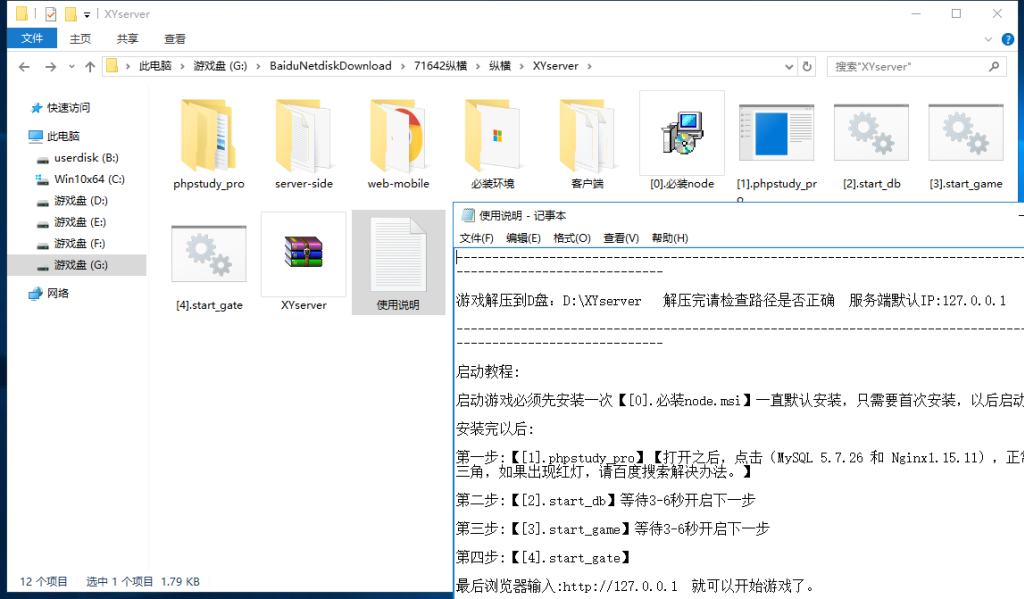Open the web-mobile folder

coord(398,144)
